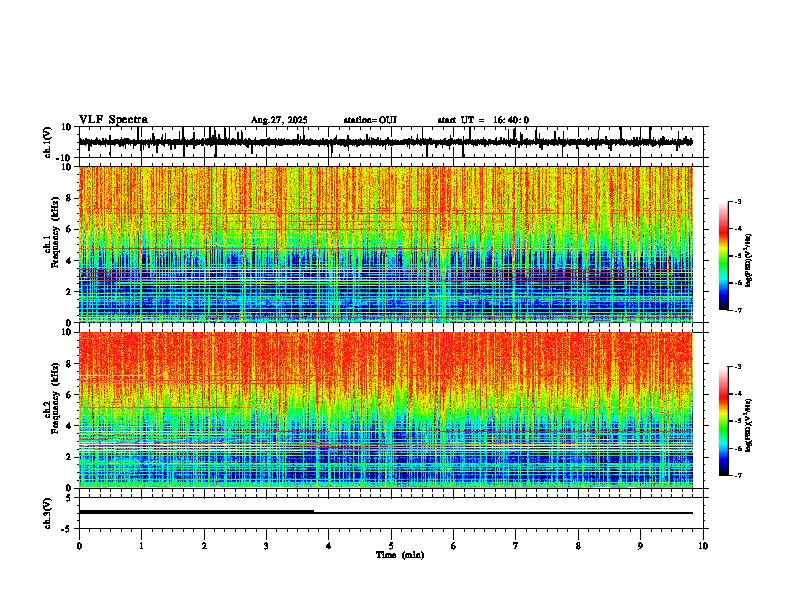Click time axis tick label "2"
The width and height of the screenshot is (792, 612).
click(x=204, y=546)
